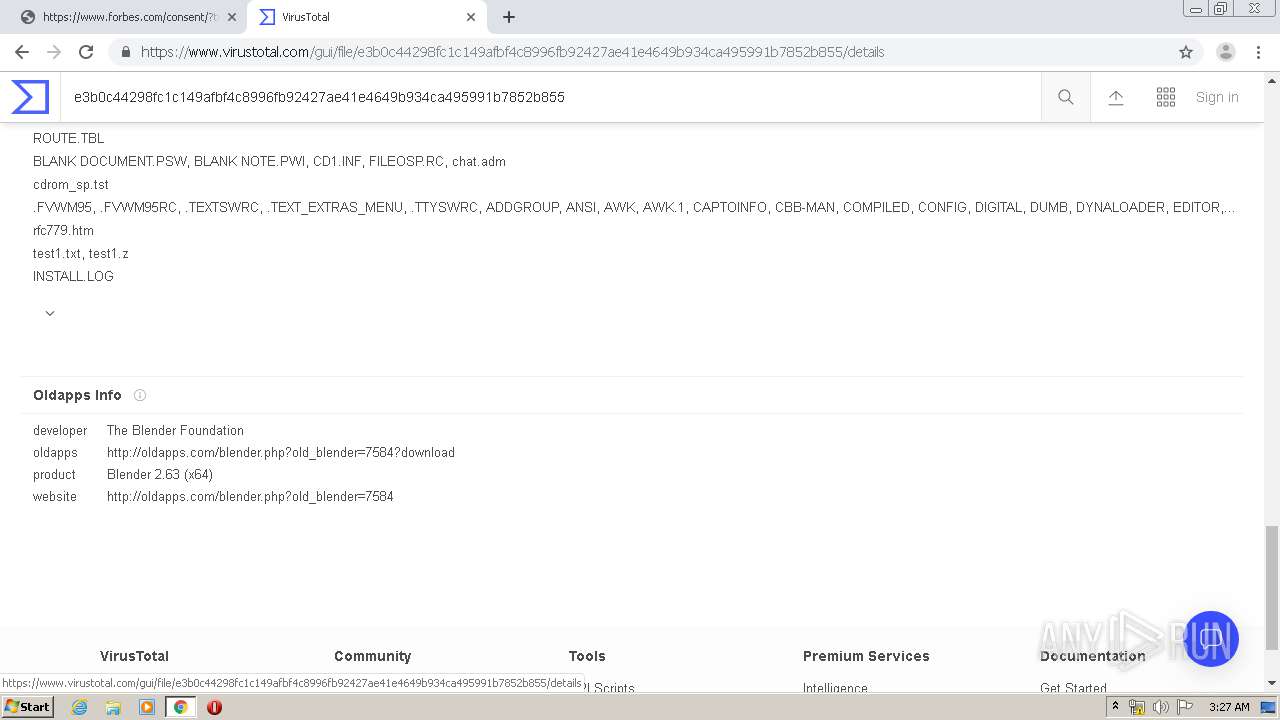Viewport: 1280px width, 720px height.
Task: Open the website oldapps.com URL
Action: point(250,496)
